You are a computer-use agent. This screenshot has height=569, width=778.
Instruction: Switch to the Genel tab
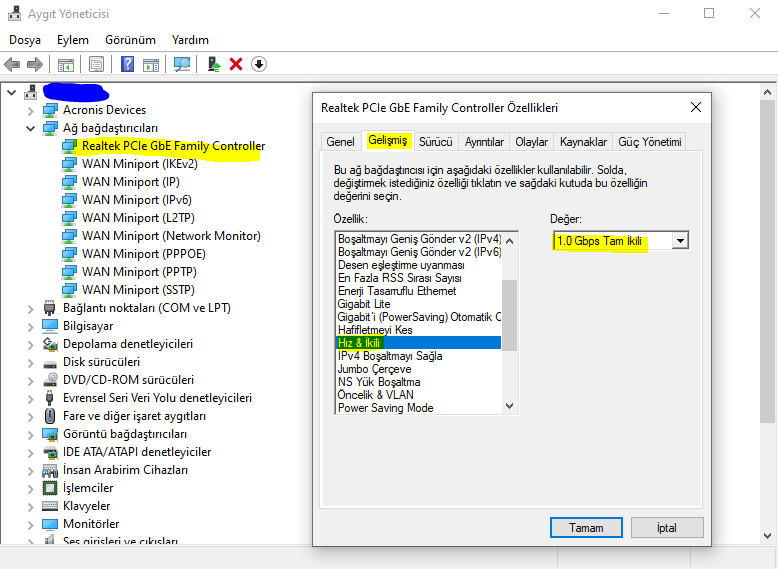tap(340, 142)
